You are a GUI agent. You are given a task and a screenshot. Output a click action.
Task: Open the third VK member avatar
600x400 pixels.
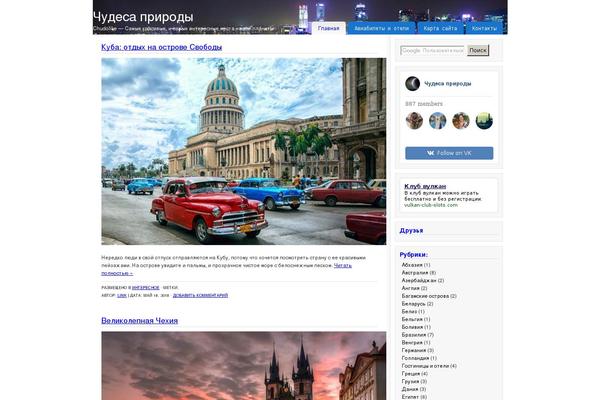point(461,121)
